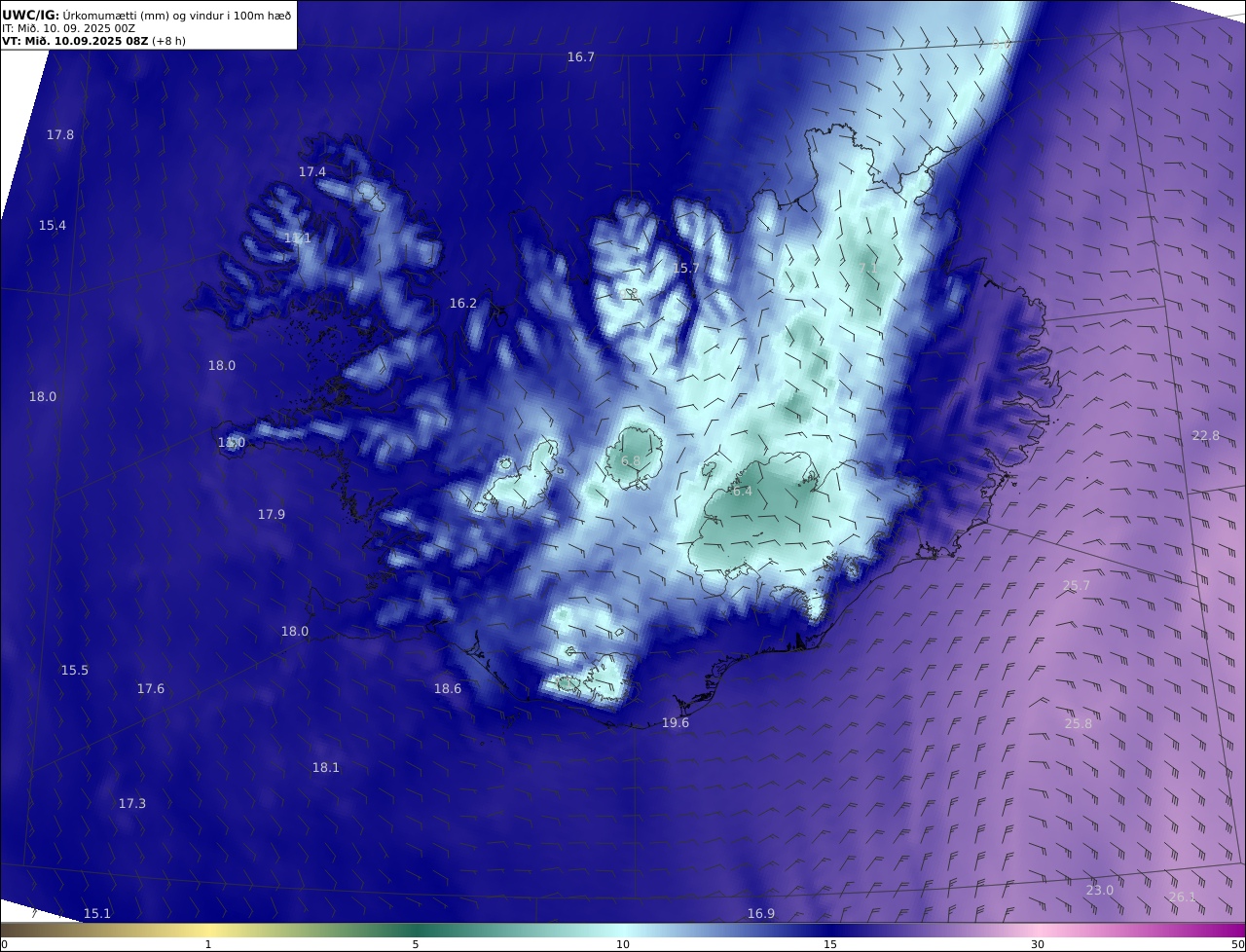The width and height of the screenshot is (1246, 952).
Task: Click the colorbar tick label 5
Action: [416, 944]
